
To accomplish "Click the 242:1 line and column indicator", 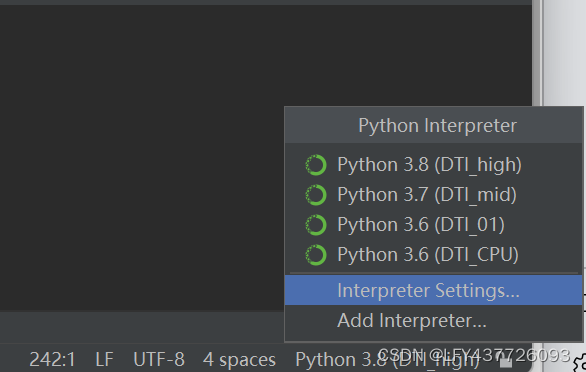I will tap(52, 360).
